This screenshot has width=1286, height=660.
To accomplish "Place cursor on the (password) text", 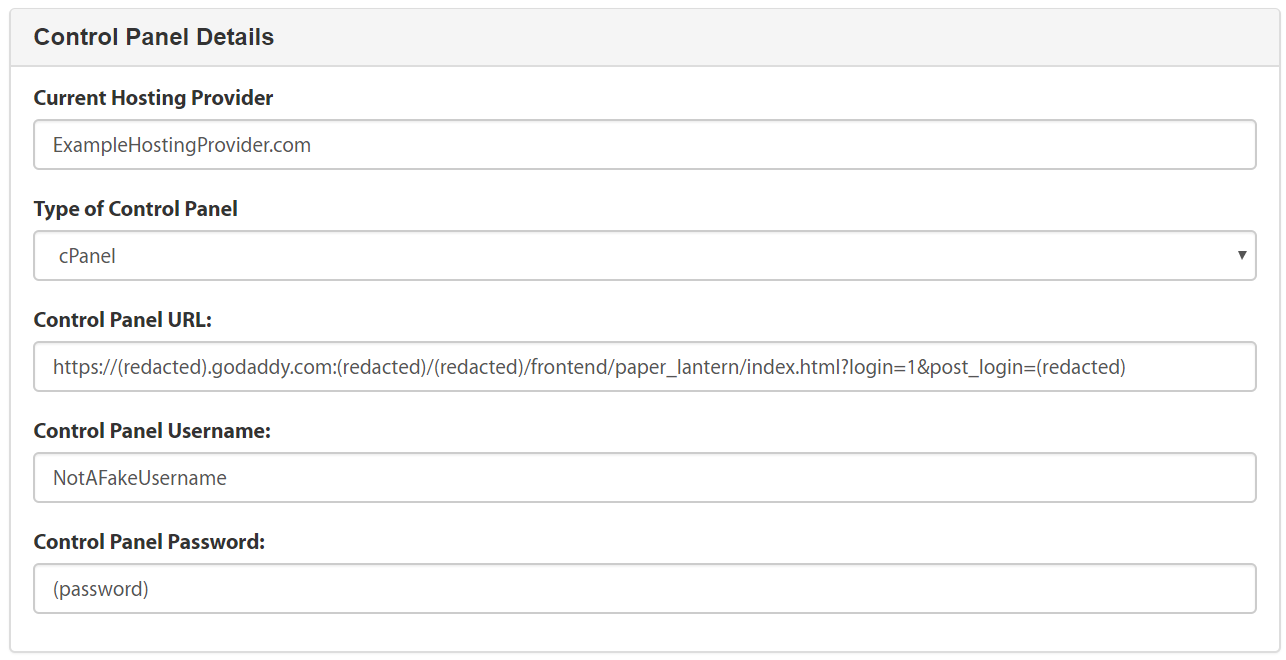I will (101, 589).
